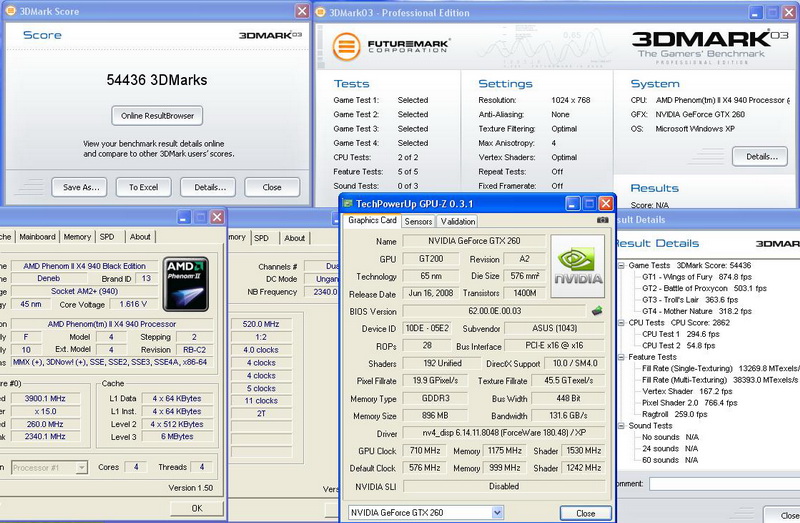This screenshot has width=800, height=523.
Task: Open the SPD tab in second CPU-Z window
Action: pyautogui.click(x=261, y=238)
